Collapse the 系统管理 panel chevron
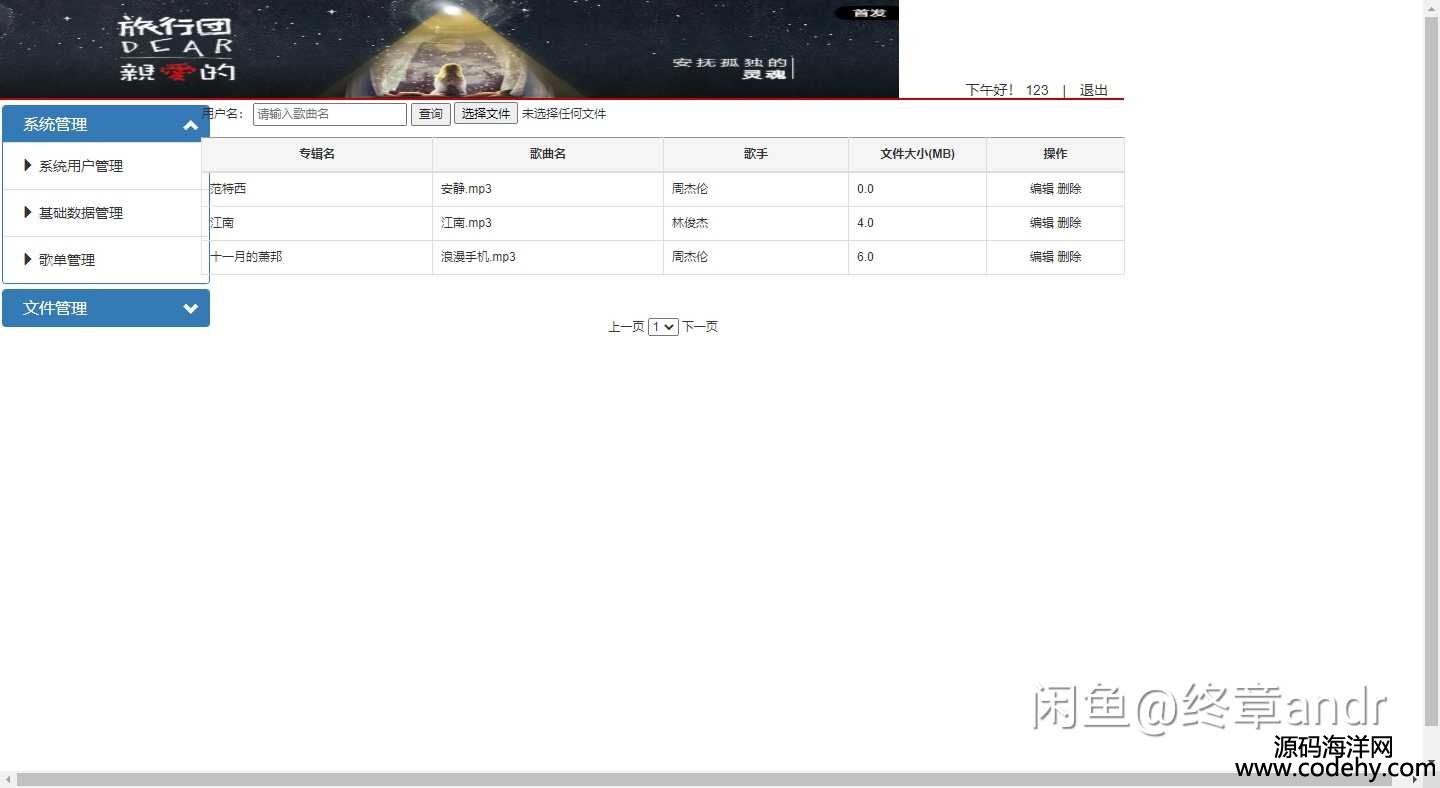The height and width of the screenshot is (788, 1440). click(x=191, y=125)
